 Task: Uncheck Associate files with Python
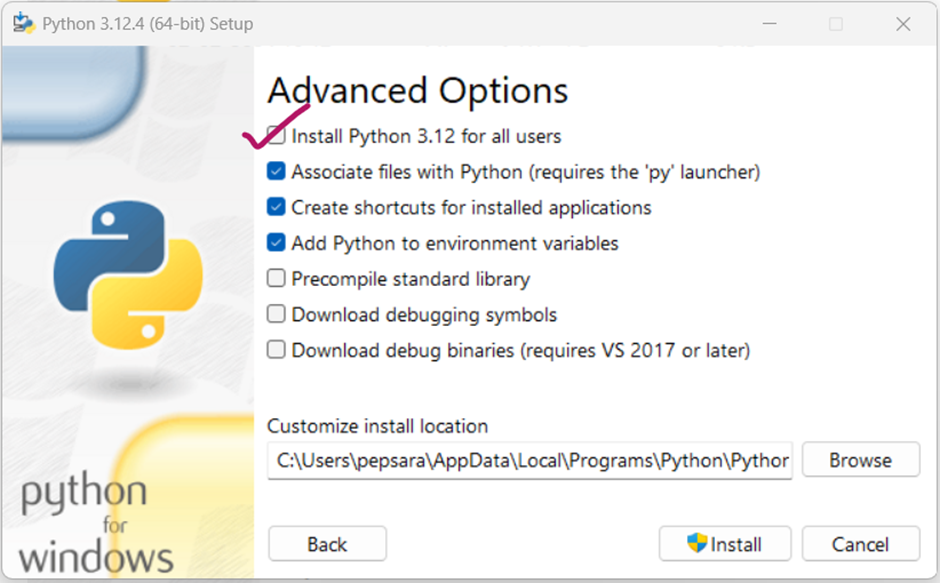point(277,172)
